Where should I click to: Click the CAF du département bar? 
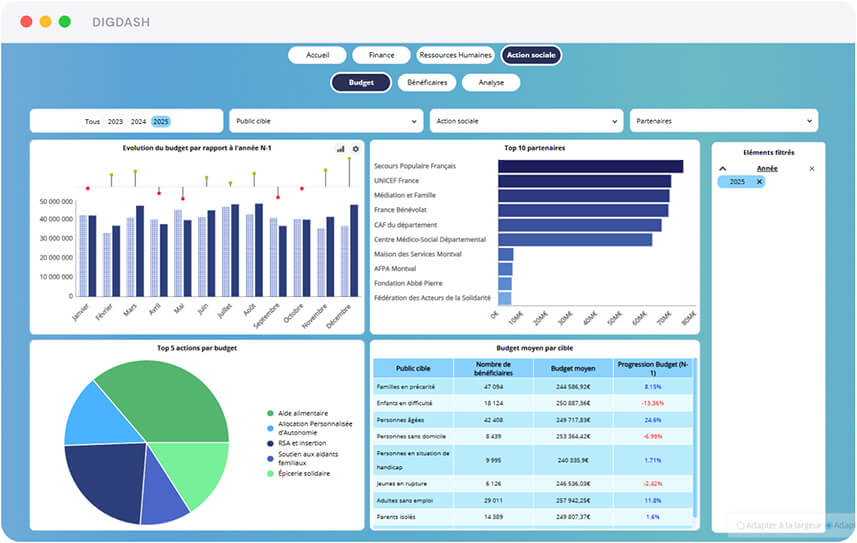click(579, 225)
